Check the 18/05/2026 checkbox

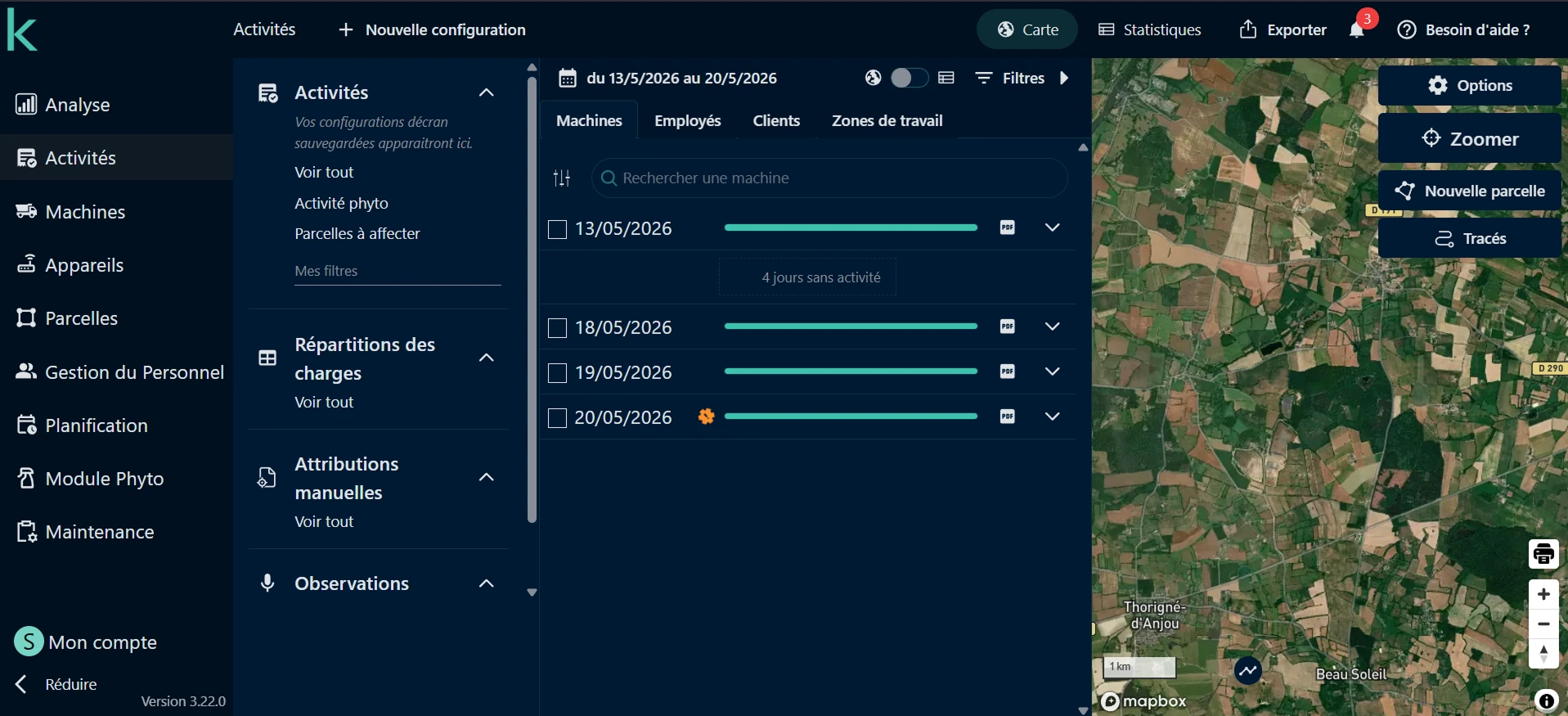(x=557, y=328)
